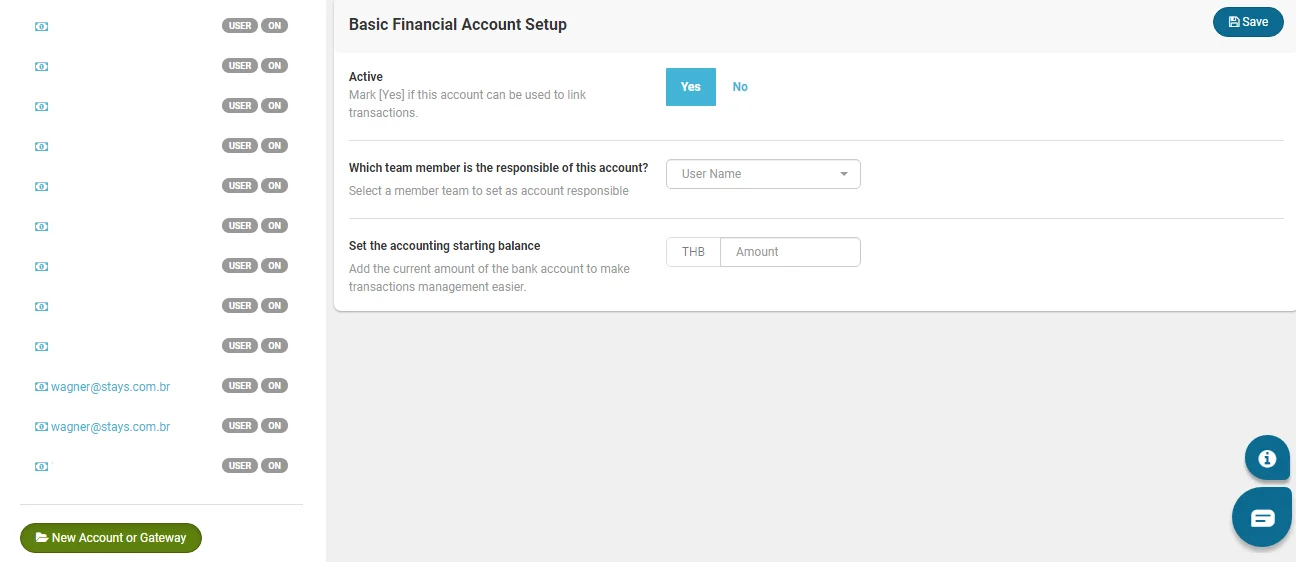Toggle ON badge of first wagner@stays.com.br account
Image resolution: width=1296 pixels, height=562 pixels.
coord(275,386)
